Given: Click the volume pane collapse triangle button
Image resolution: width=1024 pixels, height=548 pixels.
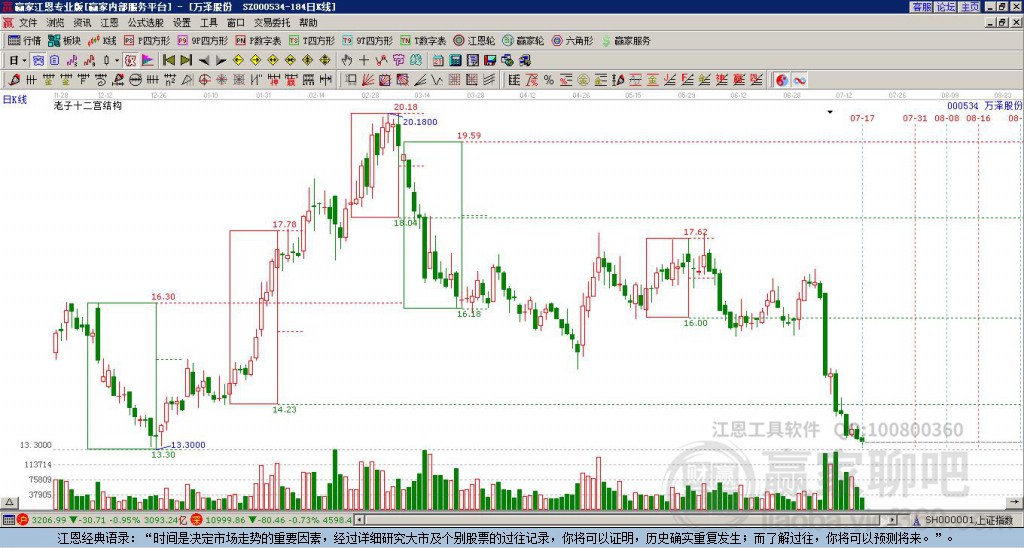Looking at the screenshot, I should click(8, 502).
